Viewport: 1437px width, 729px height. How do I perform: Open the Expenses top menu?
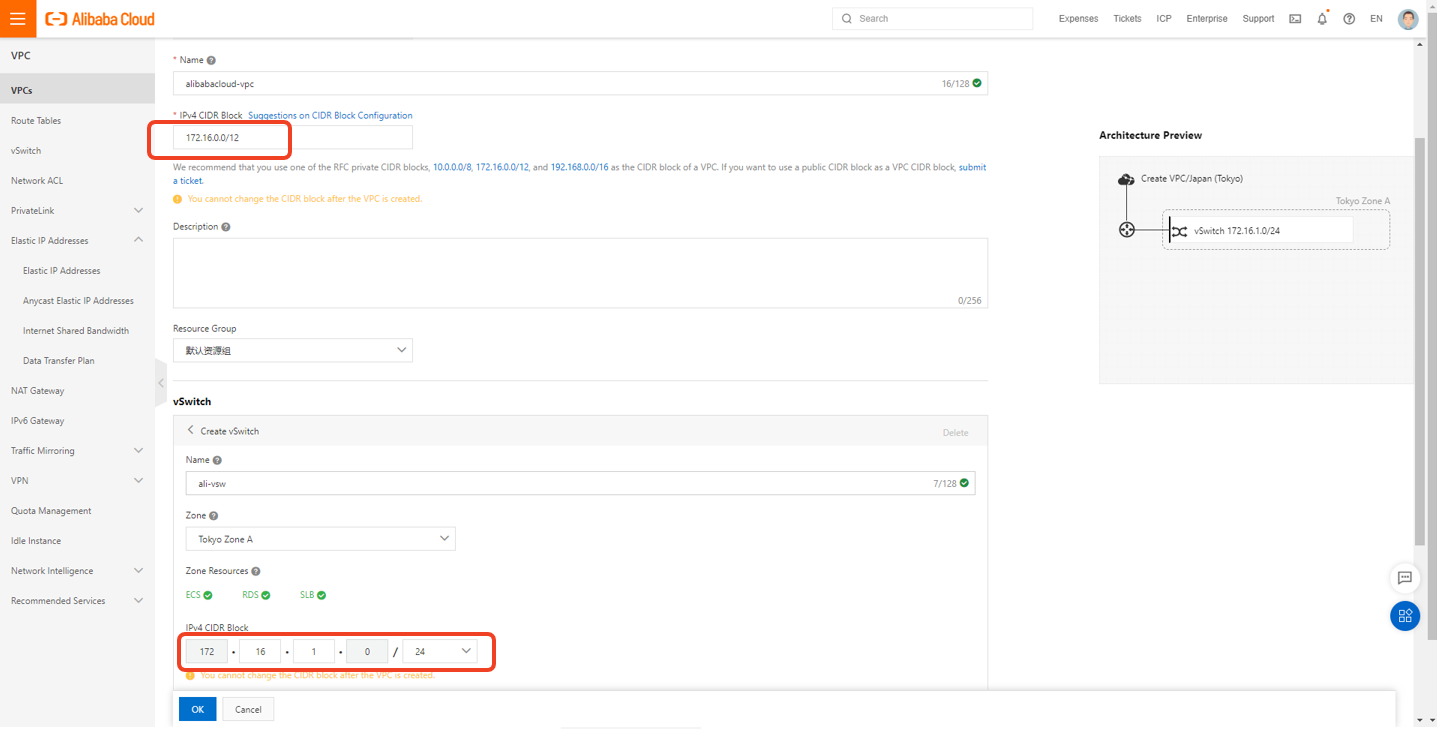[1078, 18]
